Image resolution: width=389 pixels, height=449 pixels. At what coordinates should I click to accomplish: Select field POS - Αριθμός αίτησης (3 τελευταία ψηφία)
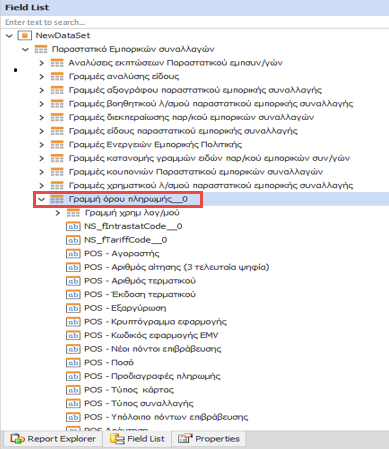point(177,268)
